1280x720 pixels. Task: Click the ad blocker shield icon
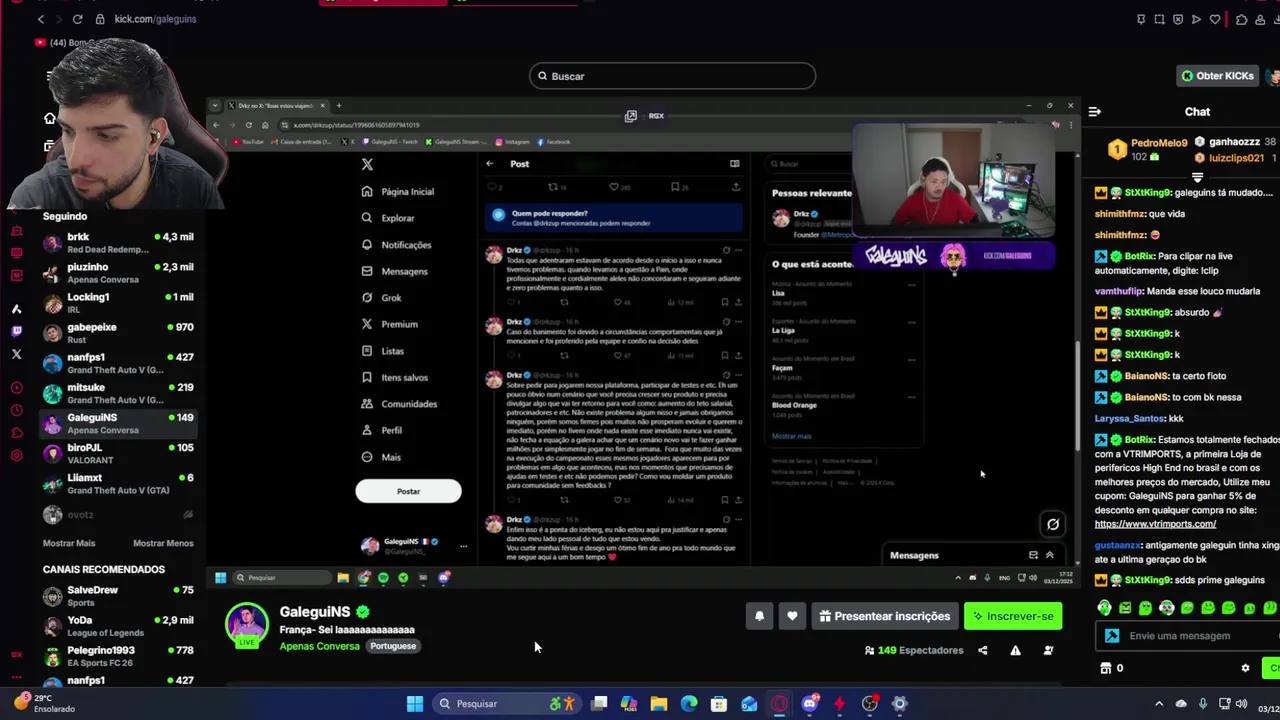click(1178, 19)
